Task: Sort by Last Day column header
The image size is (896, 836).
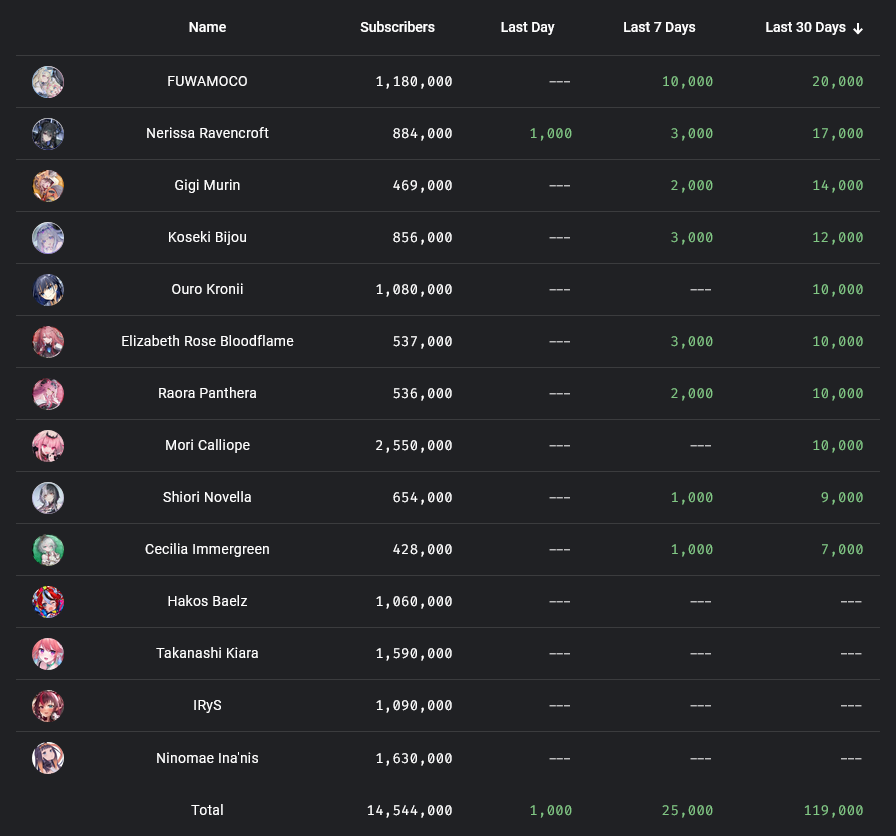Action: tap(527, 28)
